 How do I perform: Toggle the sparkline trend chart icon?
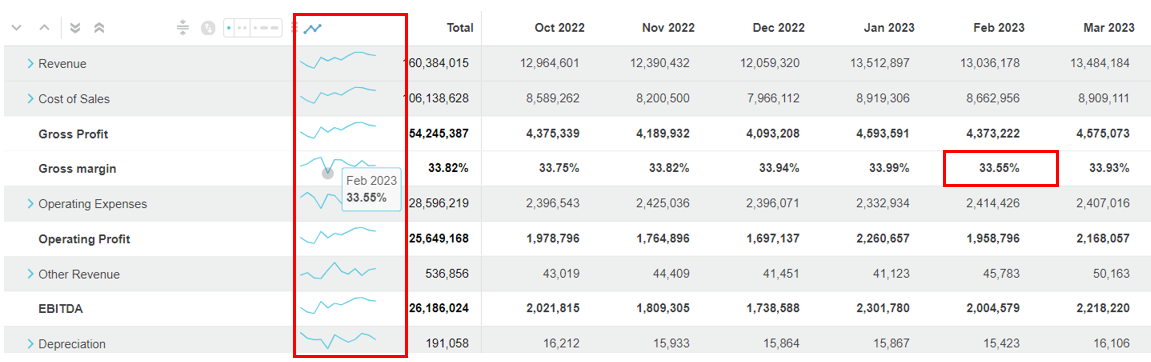point(313,29)
